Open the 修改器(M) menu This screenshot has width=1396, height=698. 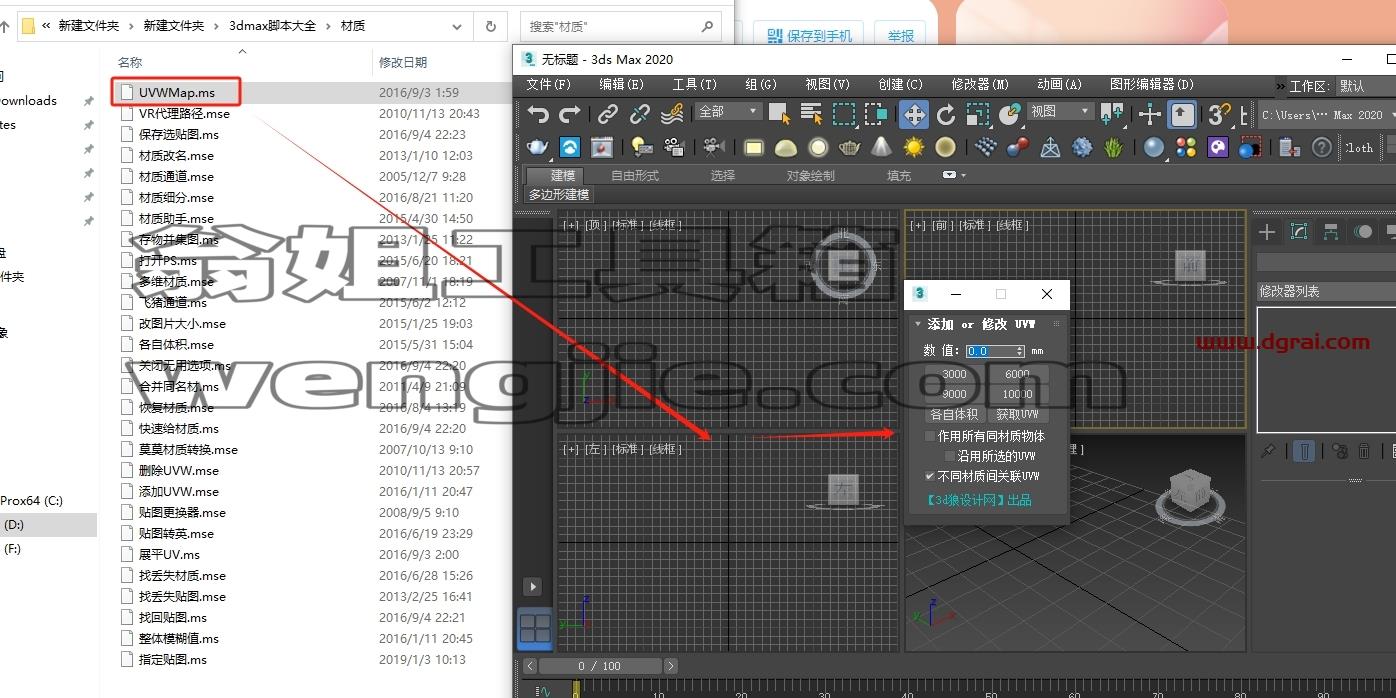click(980, 85)
